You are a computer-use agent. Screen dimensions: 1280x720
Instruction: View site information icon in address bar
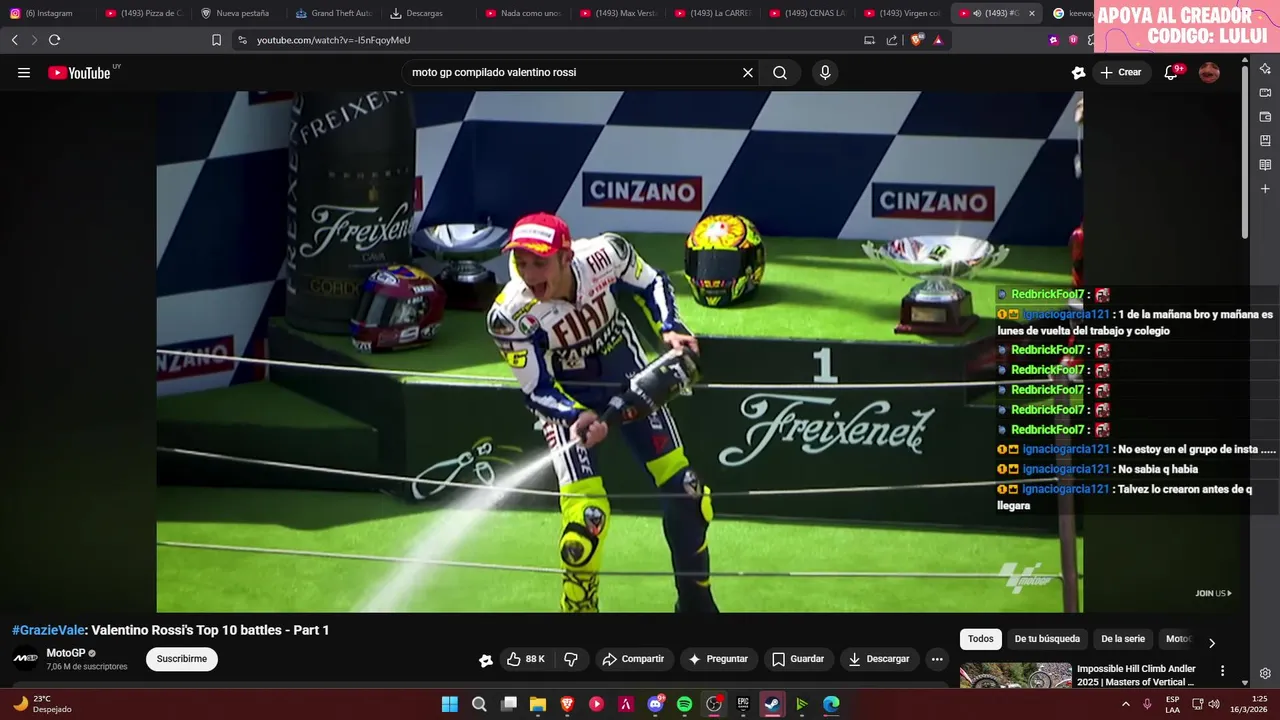(x=242, y=40)
